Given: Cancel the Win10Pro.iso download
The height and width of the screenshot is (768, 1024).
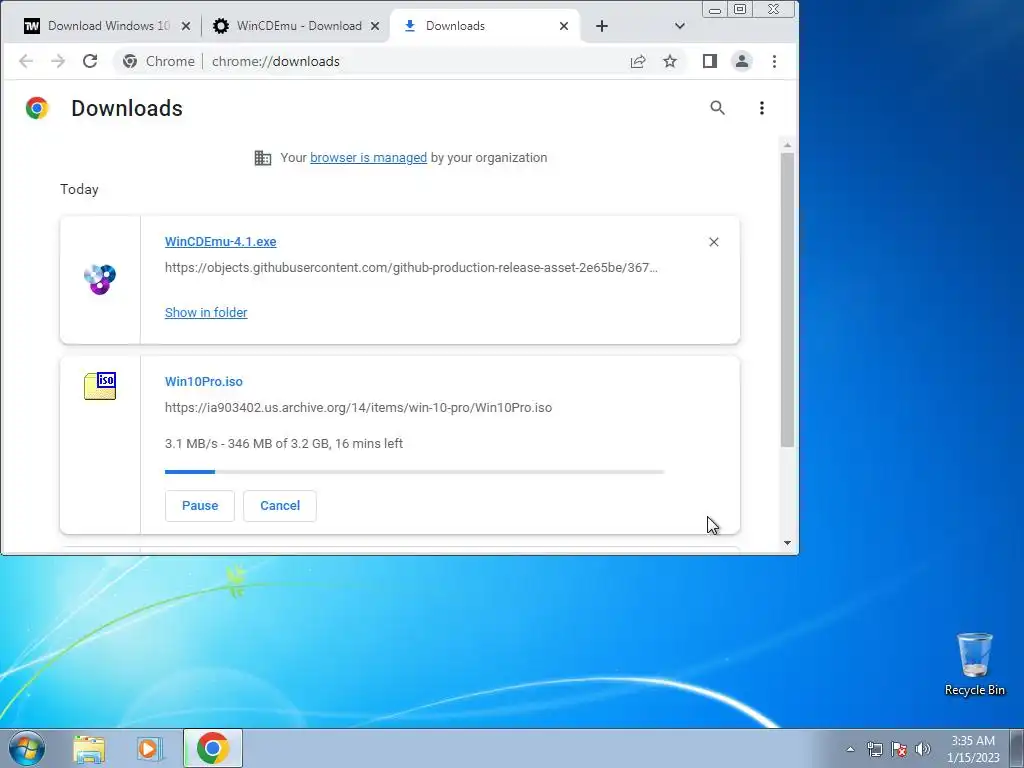Looking at the screenshot, I should (x=280, y=506).
